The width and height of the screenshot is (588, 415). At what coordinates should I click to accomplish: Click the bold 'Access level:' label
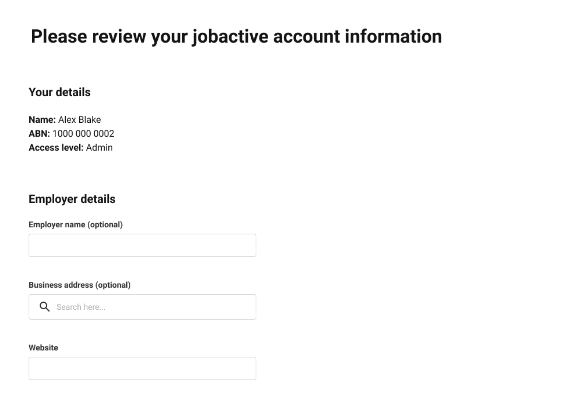56,148
